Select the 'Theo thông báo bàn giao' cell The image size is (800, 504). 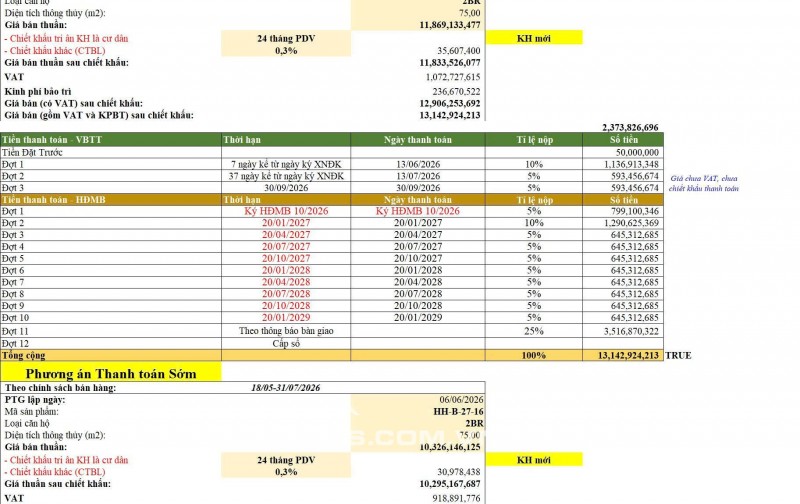click(x=286, y=331)
